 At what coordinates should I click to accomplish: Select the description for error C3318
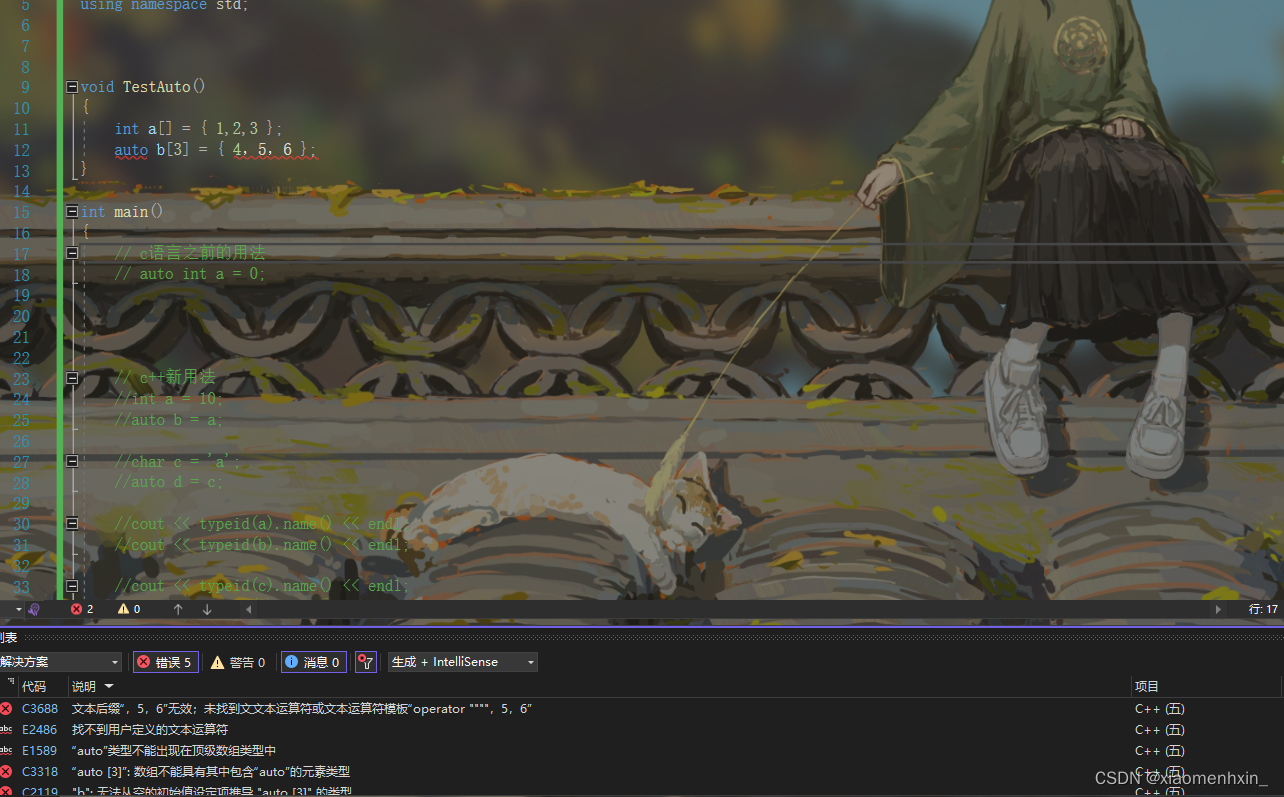[x=211, y=772]
